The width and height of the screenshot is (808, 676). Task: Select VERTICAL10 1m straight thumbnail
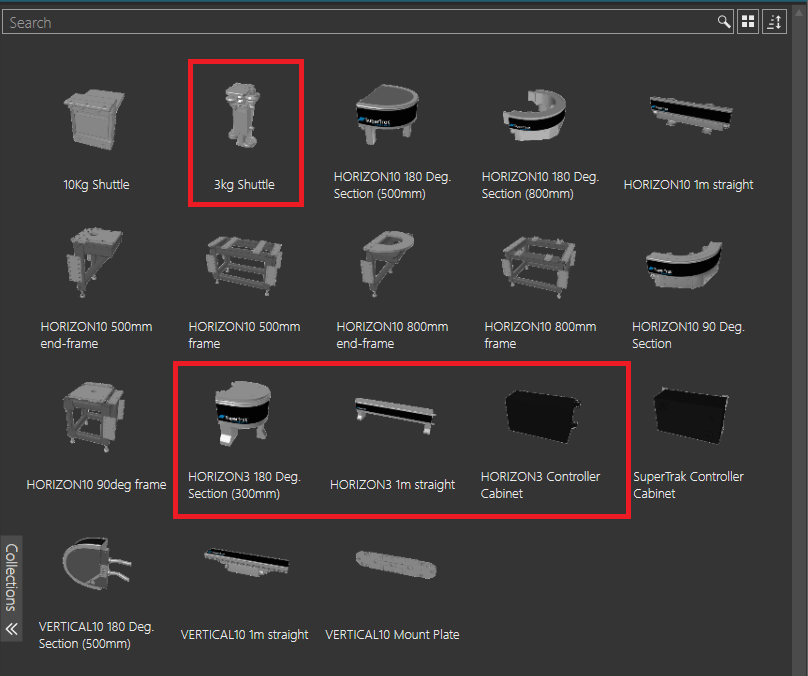pyautogui.click(x=247, y=562)
